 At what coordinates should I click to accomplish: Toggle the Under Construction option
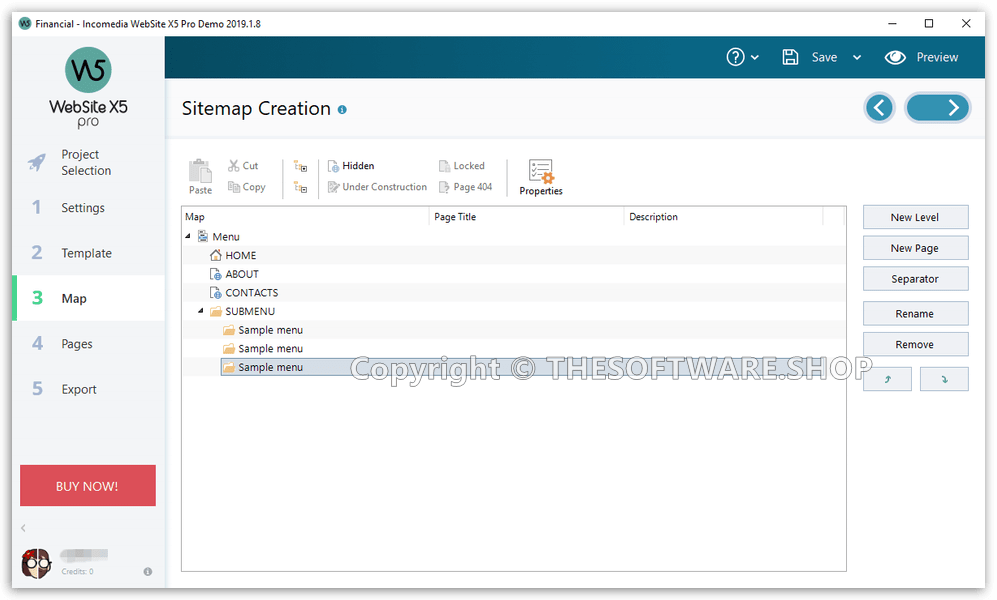[377, 187]
